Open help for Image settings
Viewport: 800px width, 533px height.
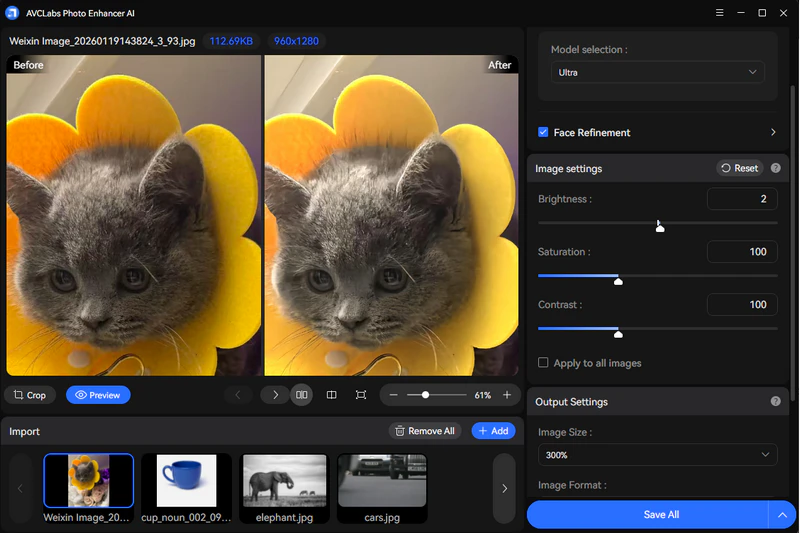tap(776, 168)
